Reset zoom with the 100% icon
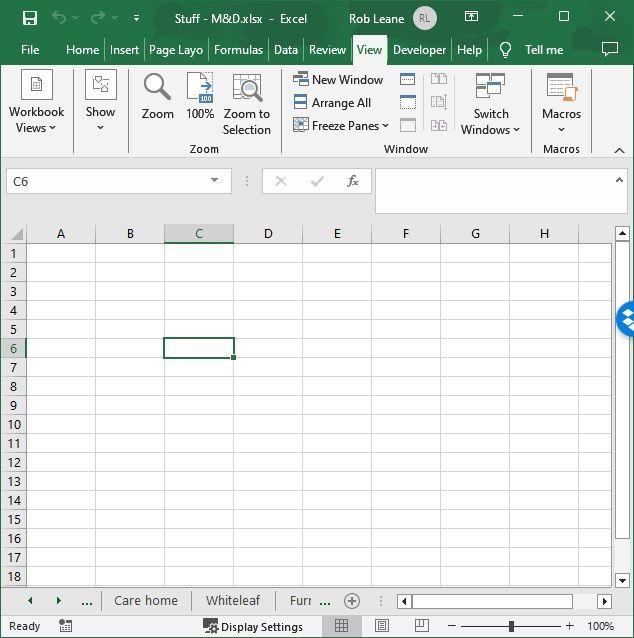The image size is (634, 638). click(200, 89)
